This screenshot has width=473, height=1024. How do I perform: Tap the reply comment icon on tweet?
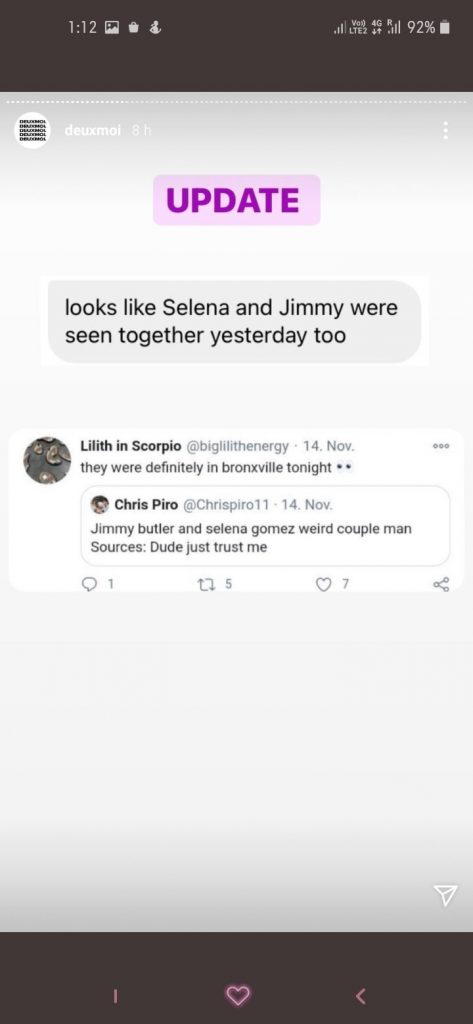(x=89, y=584)
